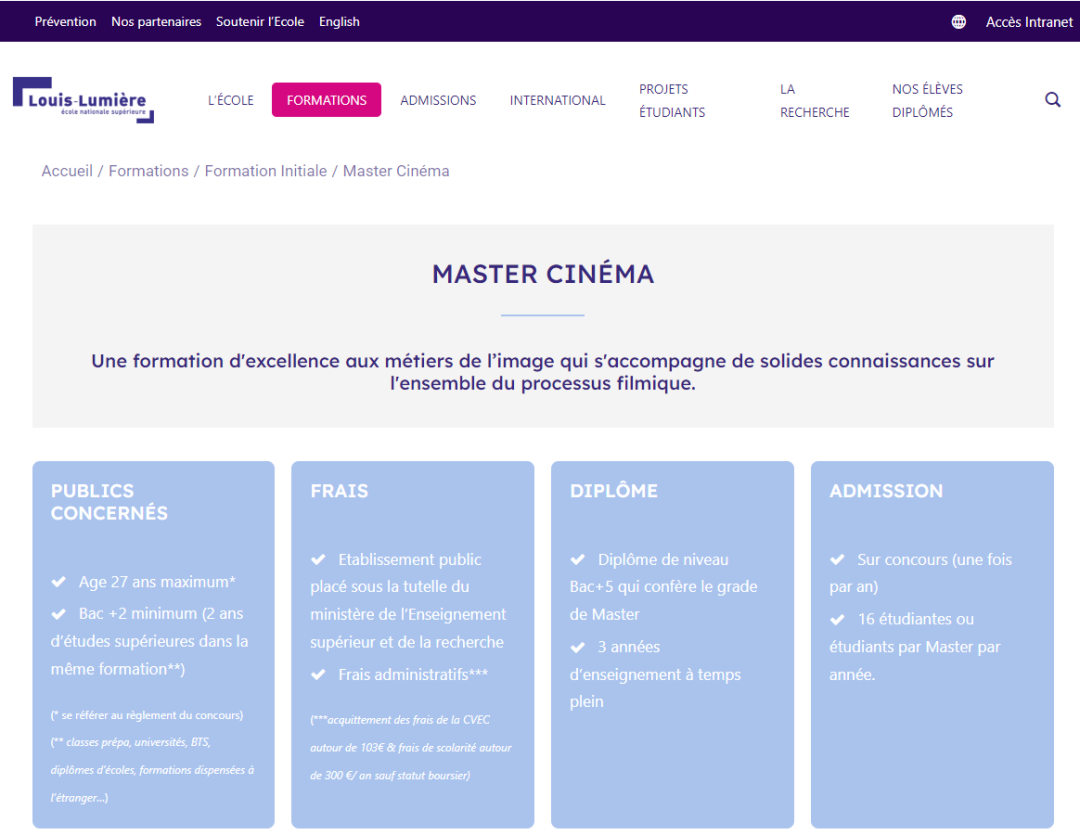Image resolution: width=1080 pixels, height=835 pixels.
Task: Select the FORMATIONS menu item
Action: point(326,100)
